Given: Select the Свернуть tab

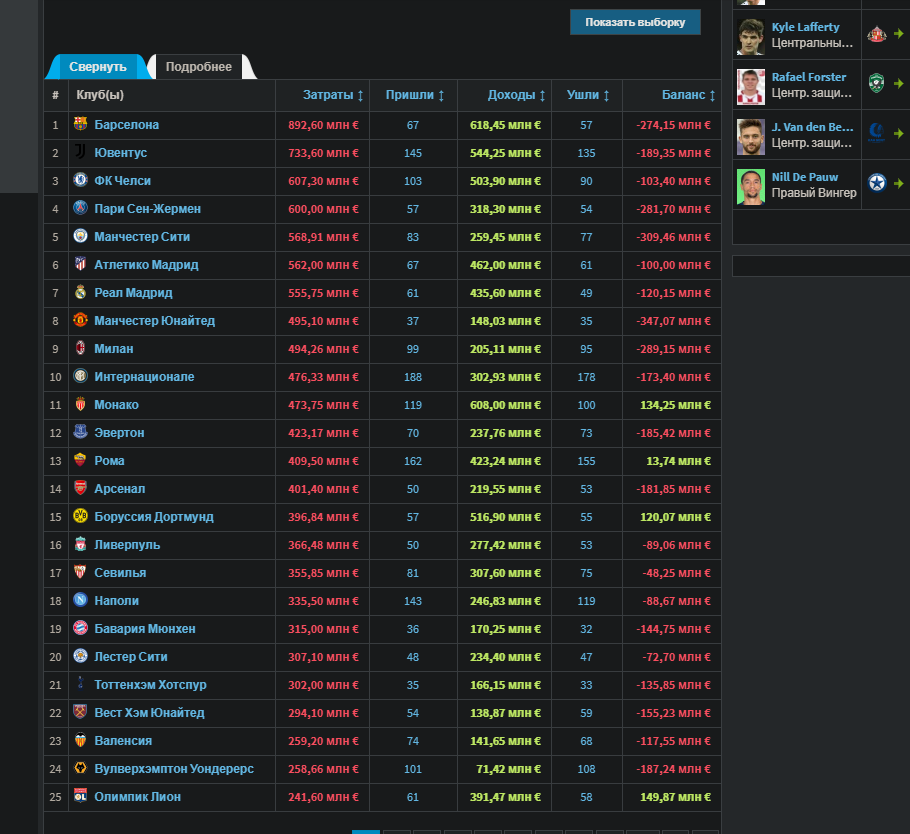Looking at the screenshot, I should point(98,67).
